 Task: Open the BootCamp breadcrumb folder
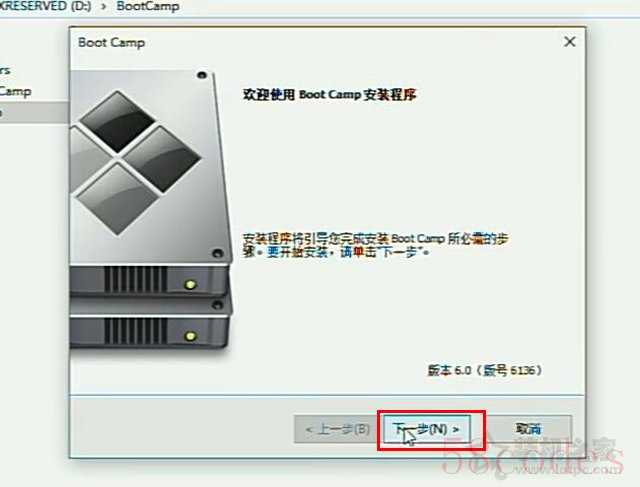pos(148,7)
